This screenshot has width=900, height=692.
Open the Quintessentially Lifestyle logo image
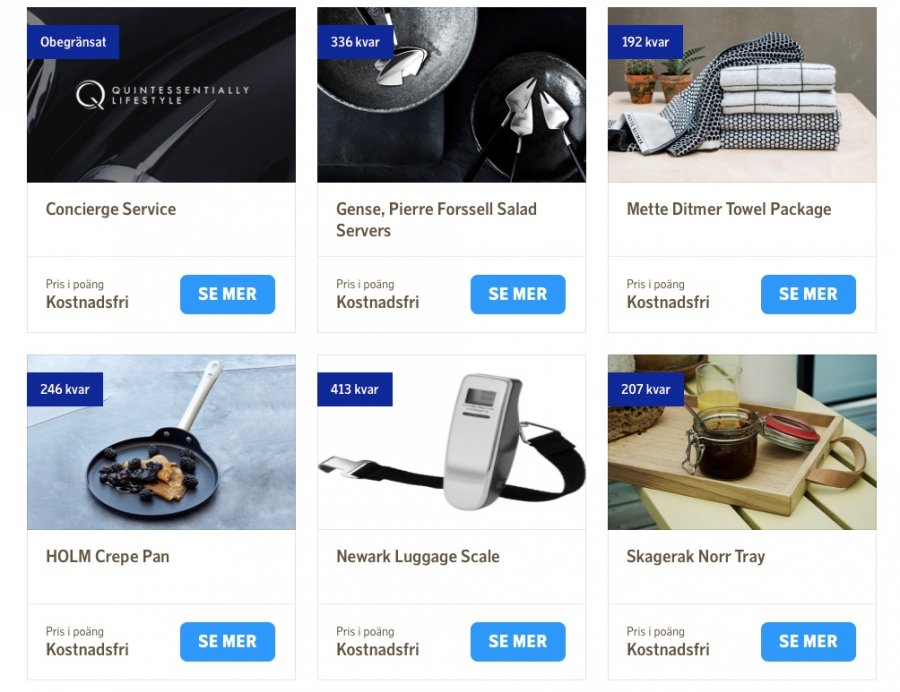click(161, 95)
